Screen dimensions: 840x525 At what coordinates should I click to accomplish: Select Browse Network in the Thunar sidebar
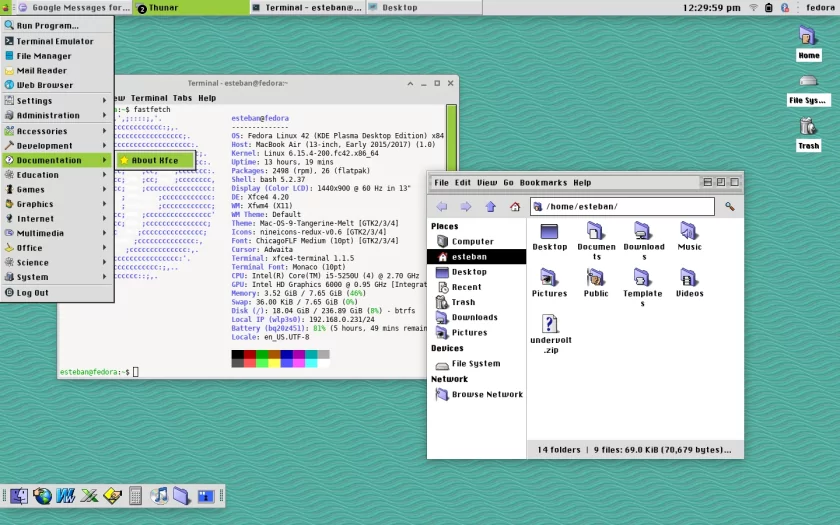[476, 394]
